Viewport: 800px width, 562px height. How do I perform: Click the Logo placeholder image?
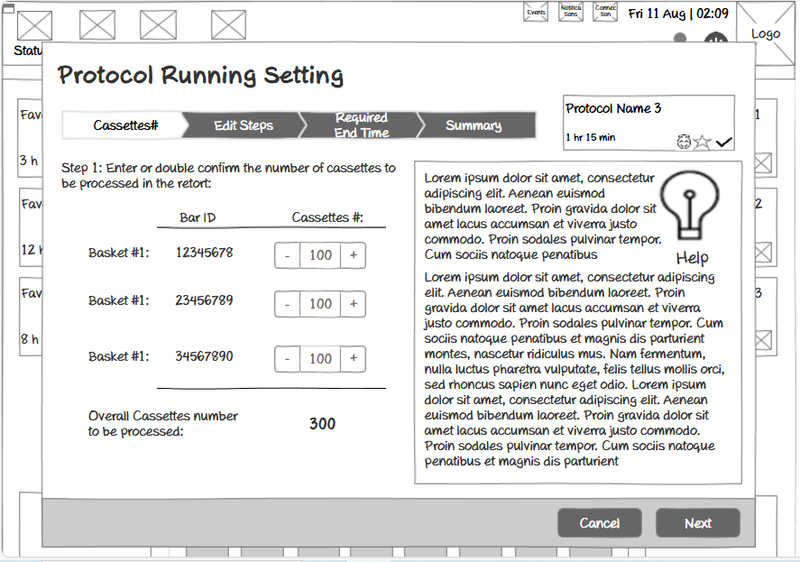(x=766, y=33)
